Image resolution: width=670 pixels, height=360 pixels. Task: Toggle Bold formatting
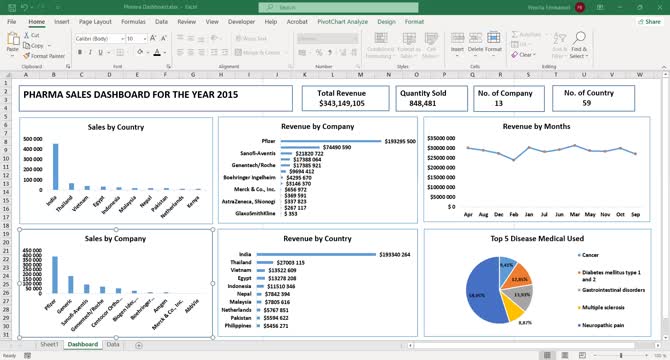(80, 52)
